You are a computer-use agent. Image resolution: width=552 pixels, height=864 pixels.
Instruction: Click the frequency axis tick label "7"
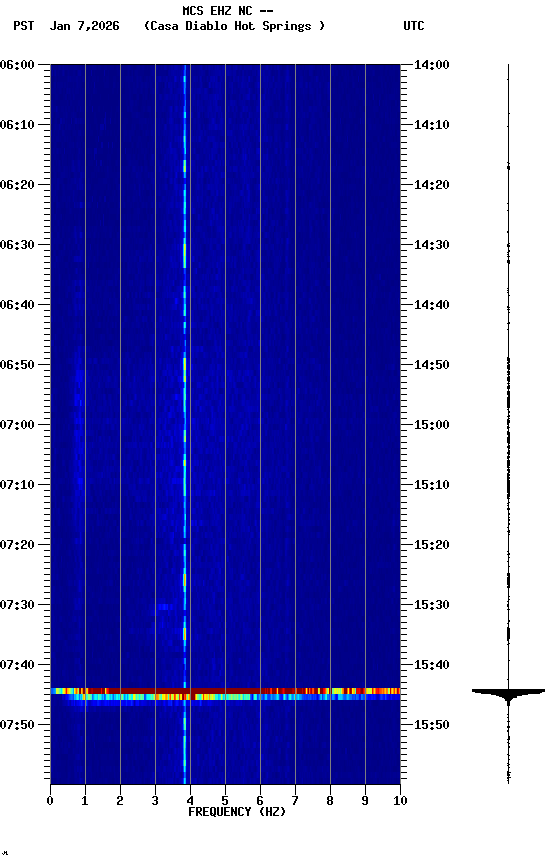(x=295, y=801)
